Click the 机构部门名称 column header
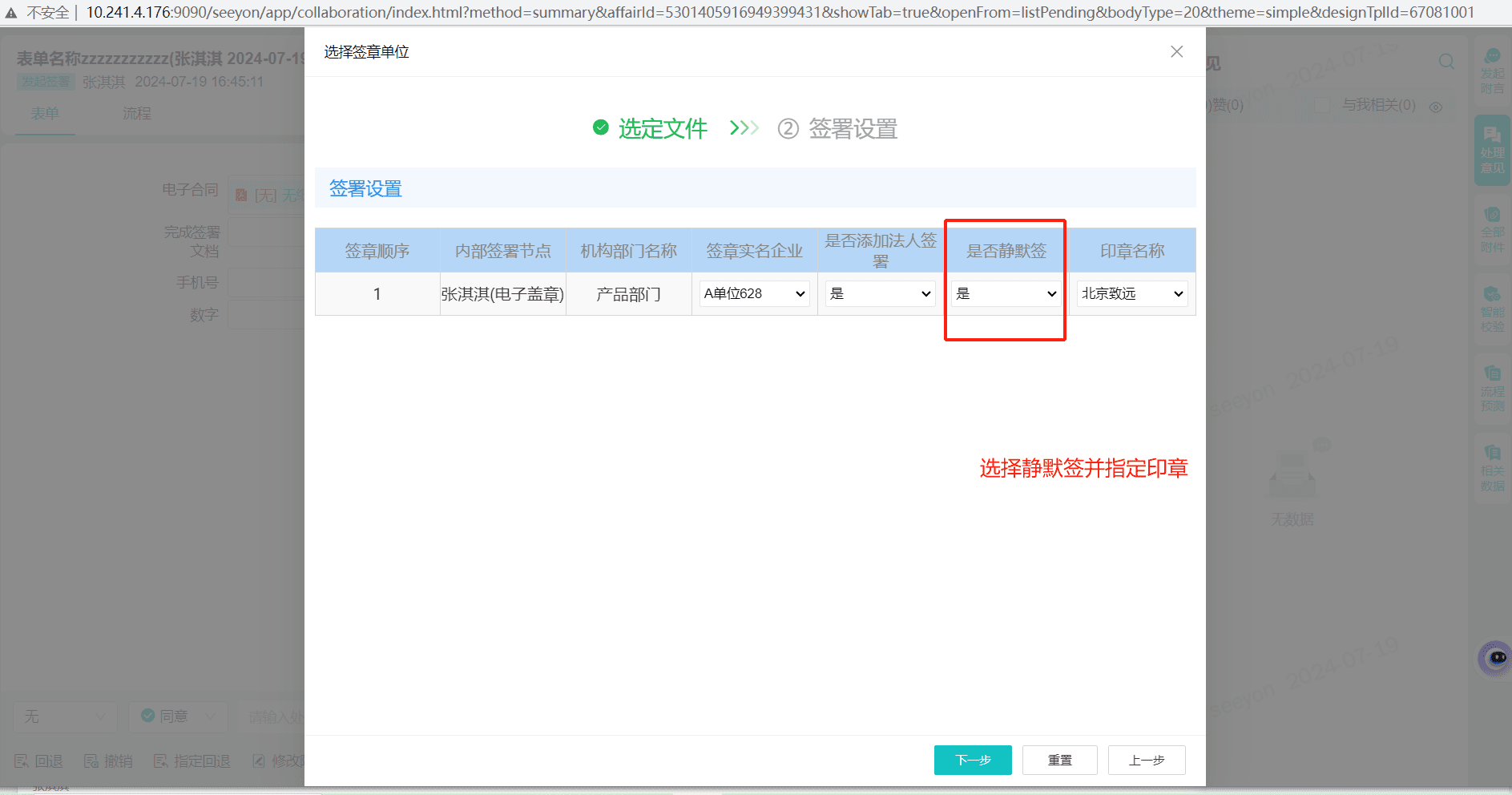Viewport: 1512px width, 795px height. tap(629, 251)
